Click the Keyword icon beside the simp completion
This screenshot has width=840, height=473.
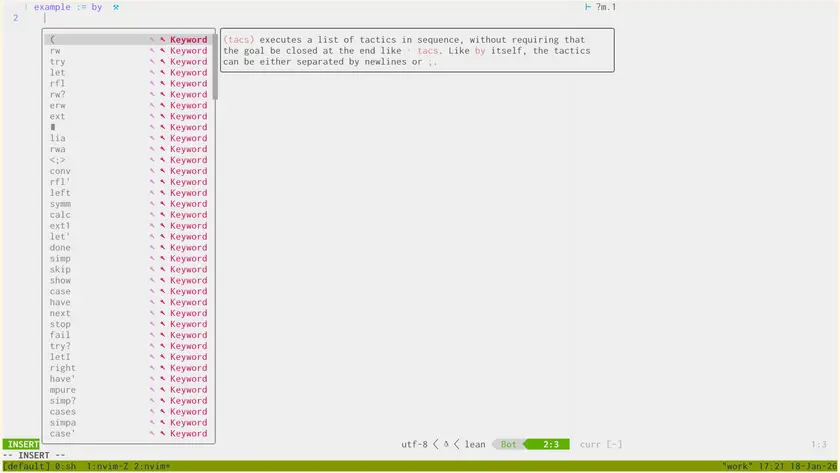[x=163, y=259]
